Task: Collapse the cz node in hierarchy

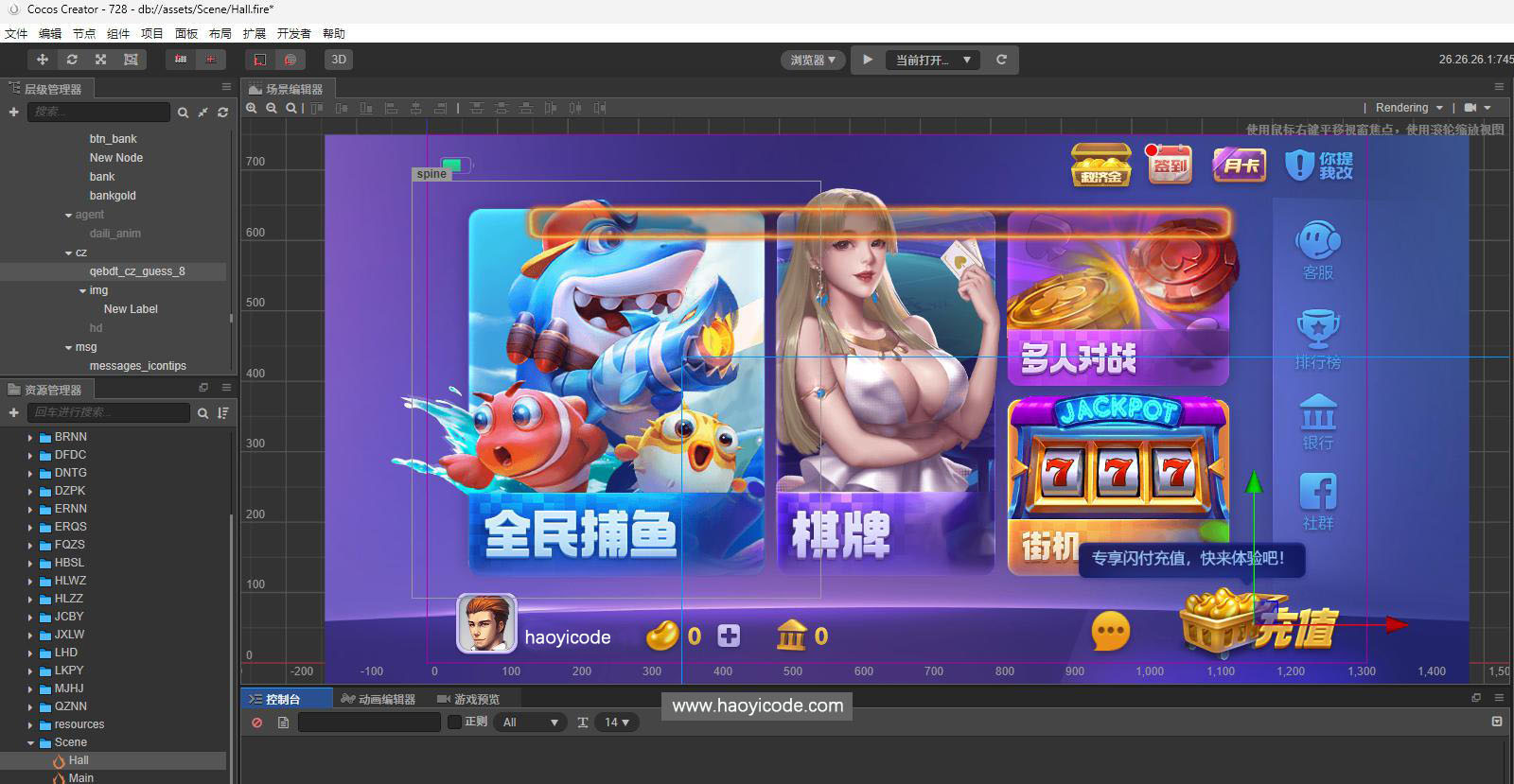Action: 68,253
